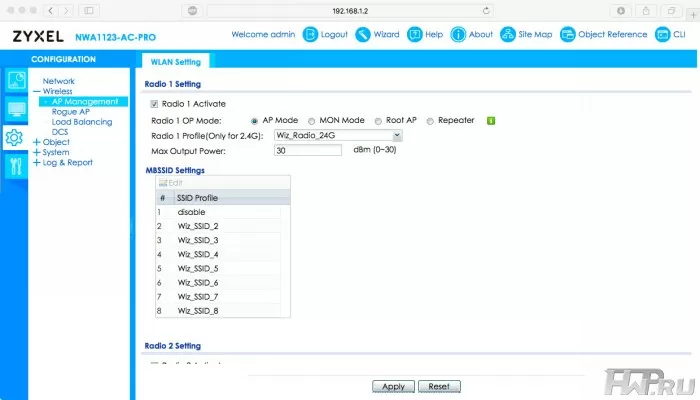Screen dimensions: 700x400
Task: Click the SSID Profile column header
Action: click(232, 198)
